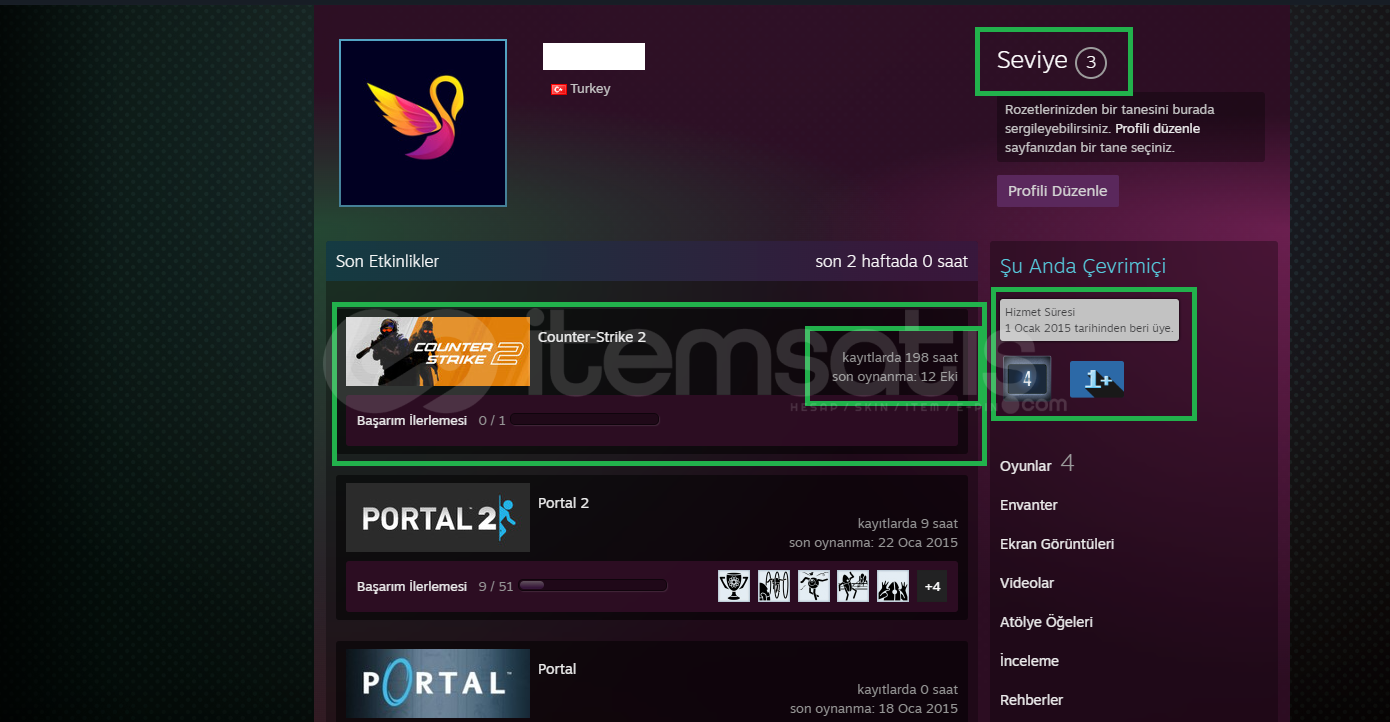
Task: Click Counter-Strike 2 achievement progress bar
Action: click(585, 420)
